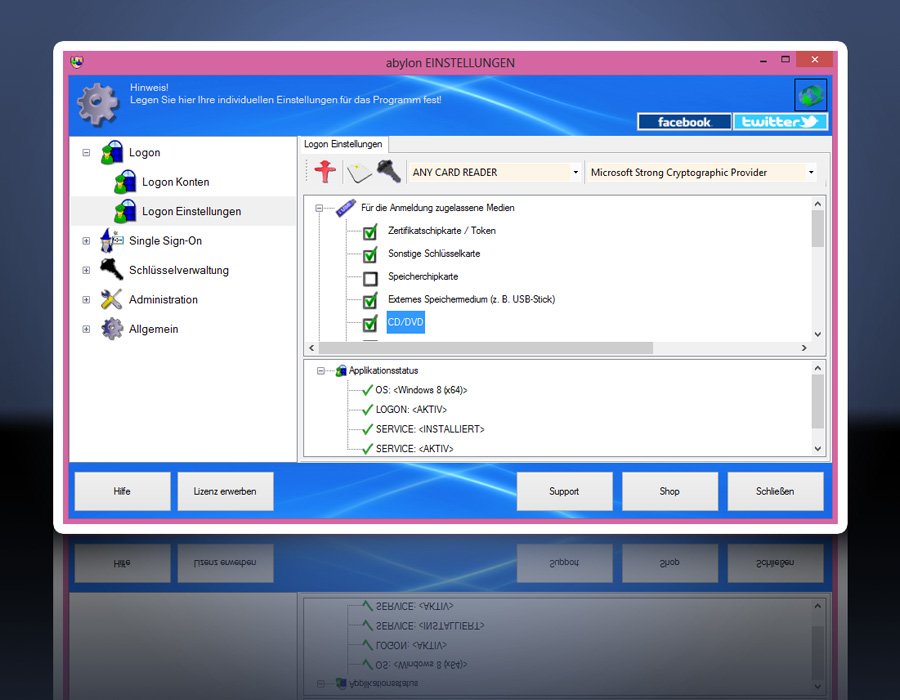
Task: Select Administration in the tree
Action: [x=163, y=300]
